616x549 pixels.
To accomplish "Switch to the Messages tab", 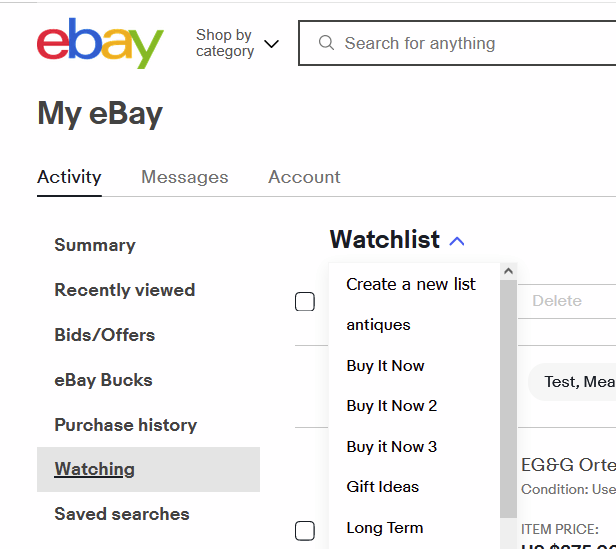I will click(185, 177).
